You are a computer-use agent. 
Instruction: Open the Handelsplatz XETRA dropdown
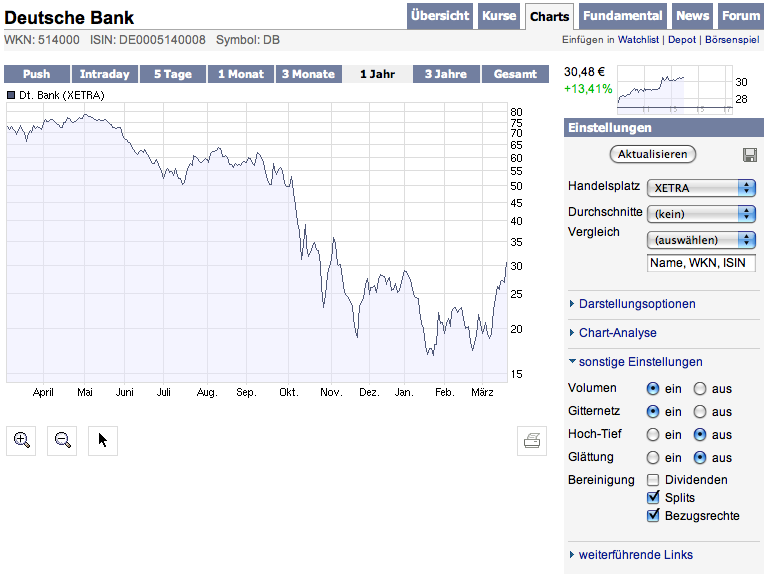coord(701,188)
